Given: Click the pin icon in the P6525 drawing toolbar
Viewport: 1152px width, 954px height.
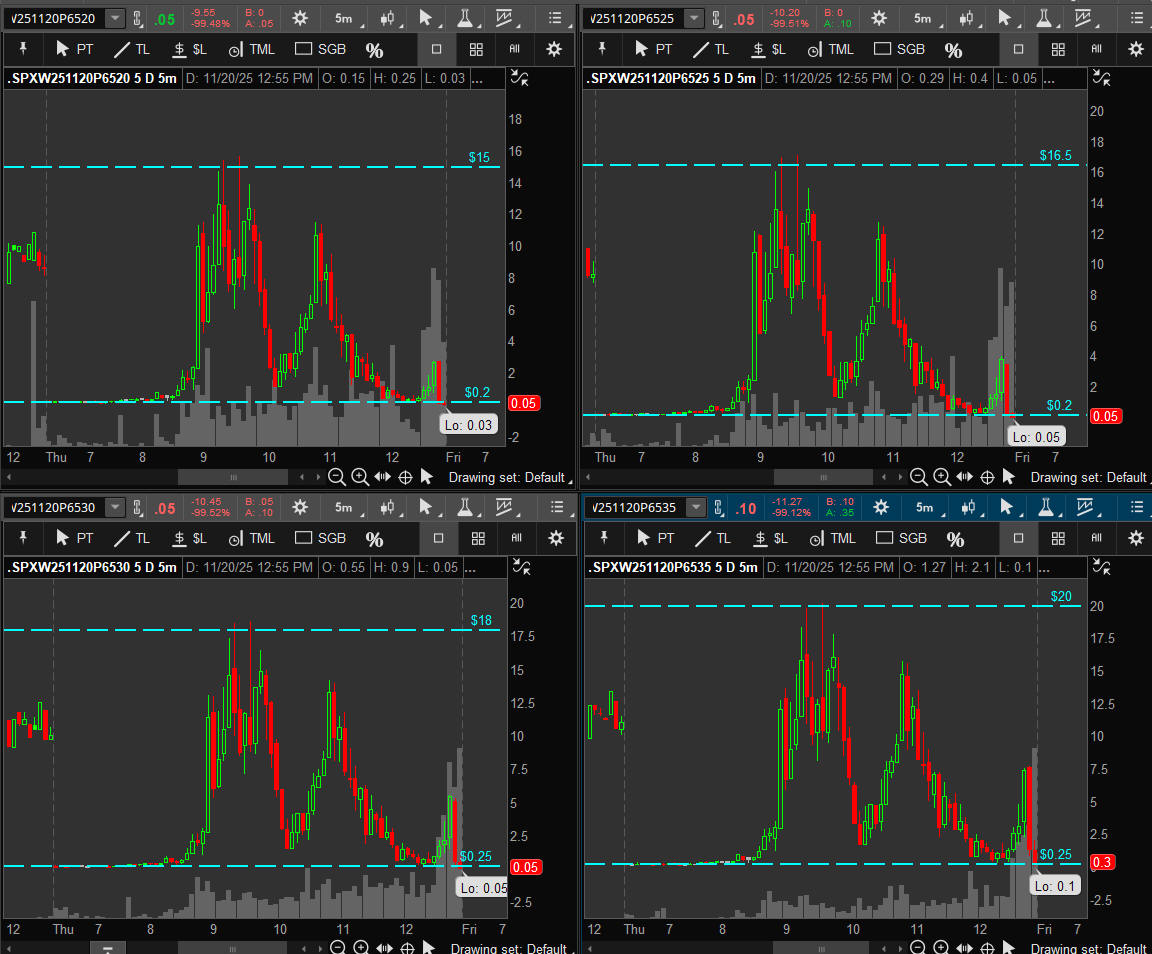Looking at the screenshot, I should (602, 49).
